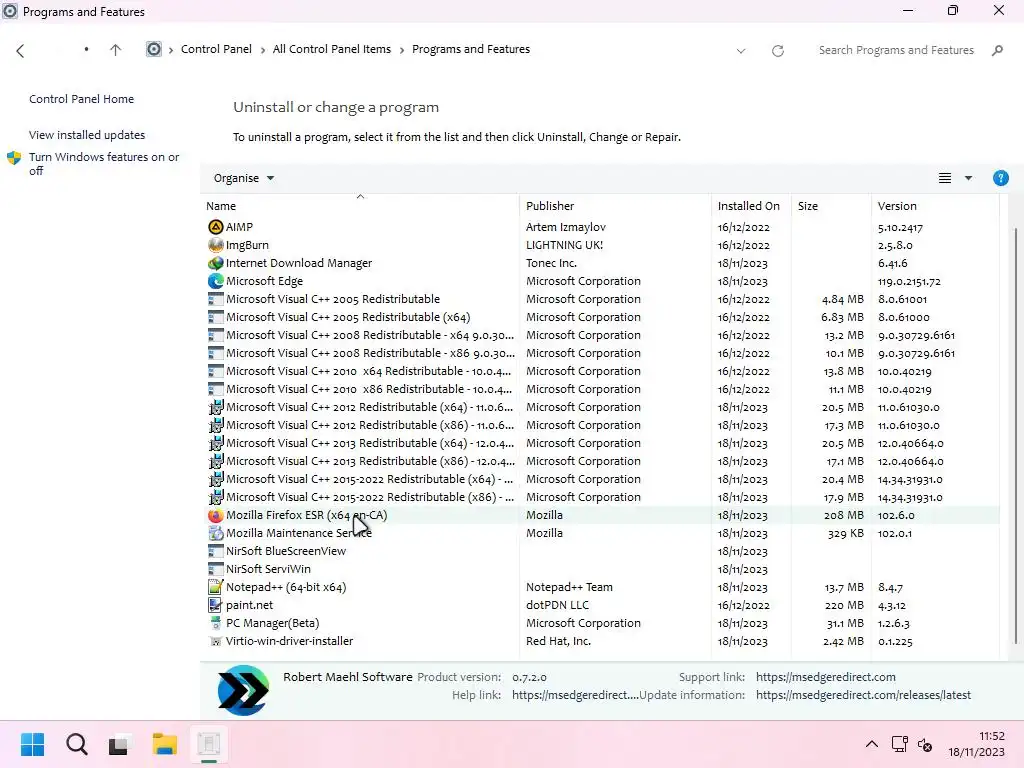Open the Organise dropdown menu
This screenshot has height=768, width=1024.
(244, 178)
